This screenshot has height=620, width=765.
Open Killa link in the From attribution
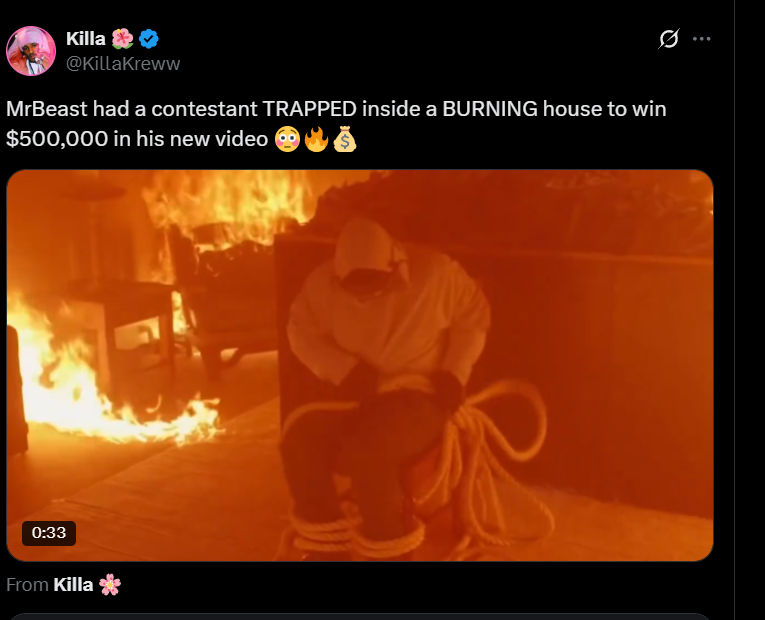(73, 584)
